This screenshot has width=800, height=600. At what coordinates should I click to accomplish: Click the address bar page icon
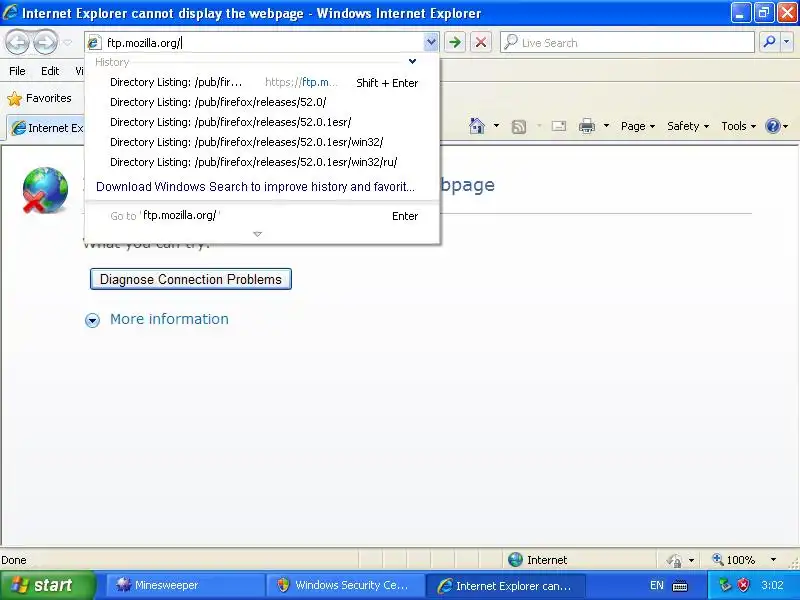pyautogui.click(x=94, y=43)
